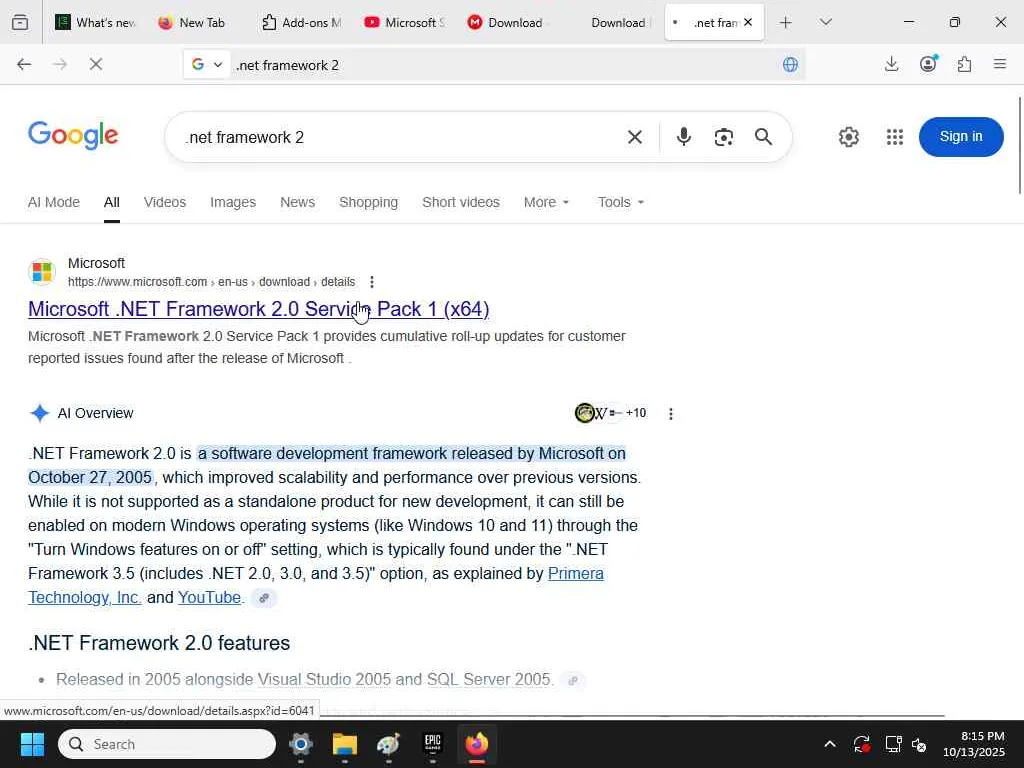Click the translate page icon in the address bar
Image resolution: width=1024 pixels, height=768 pixels.
[790, 64]
